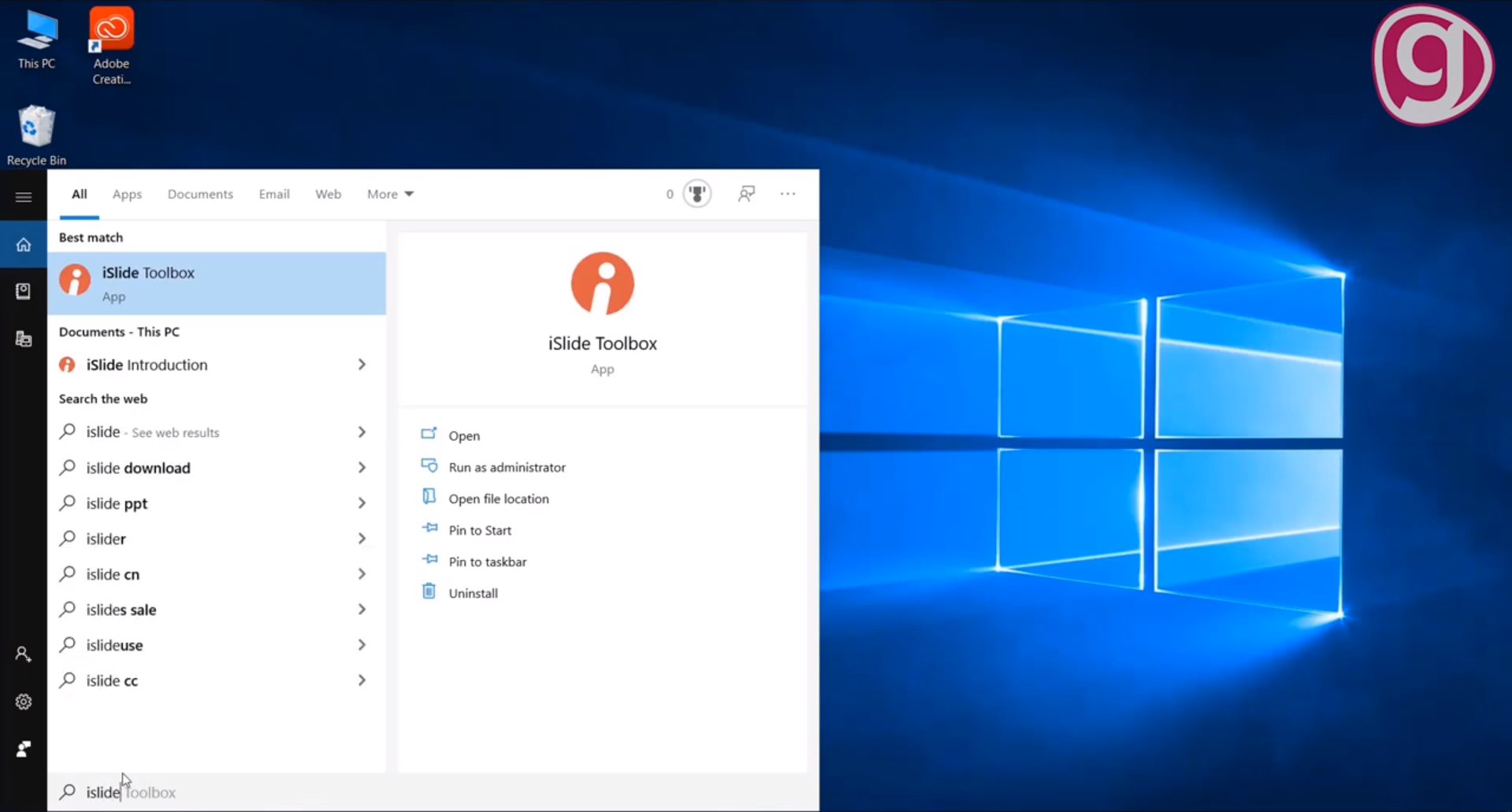The image size is (1512, 812).
Task: Switch to the Documents tab
Action: (x=200, y=194)
